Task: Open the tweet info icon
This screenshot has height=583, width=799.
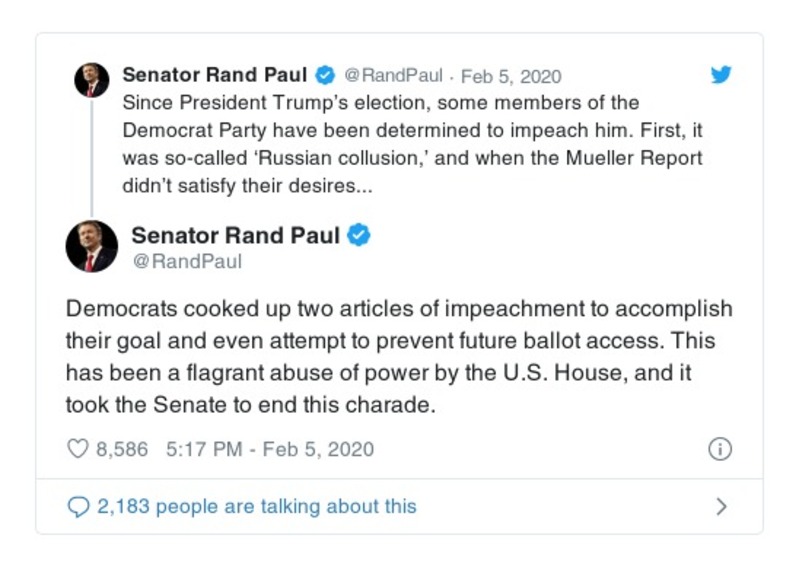Action: tap(719, 449)
